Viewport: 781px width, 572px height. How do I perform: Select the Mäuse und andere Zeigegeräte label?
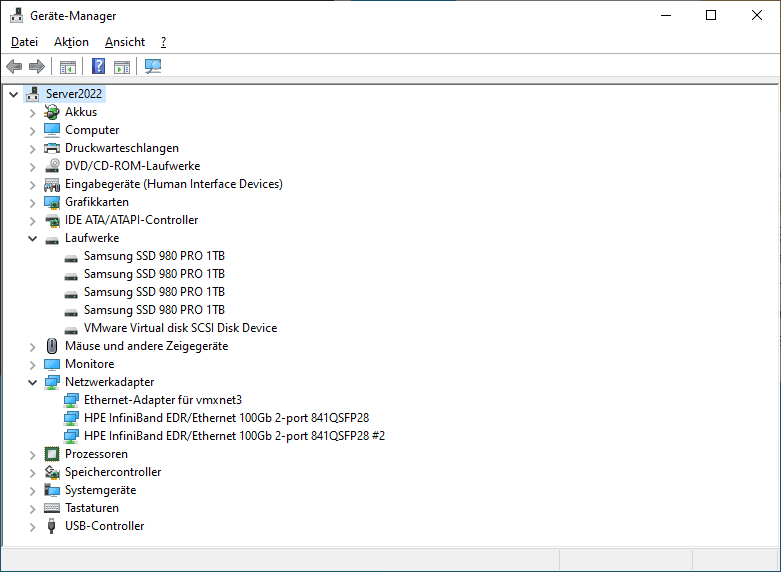pos(146,346)
